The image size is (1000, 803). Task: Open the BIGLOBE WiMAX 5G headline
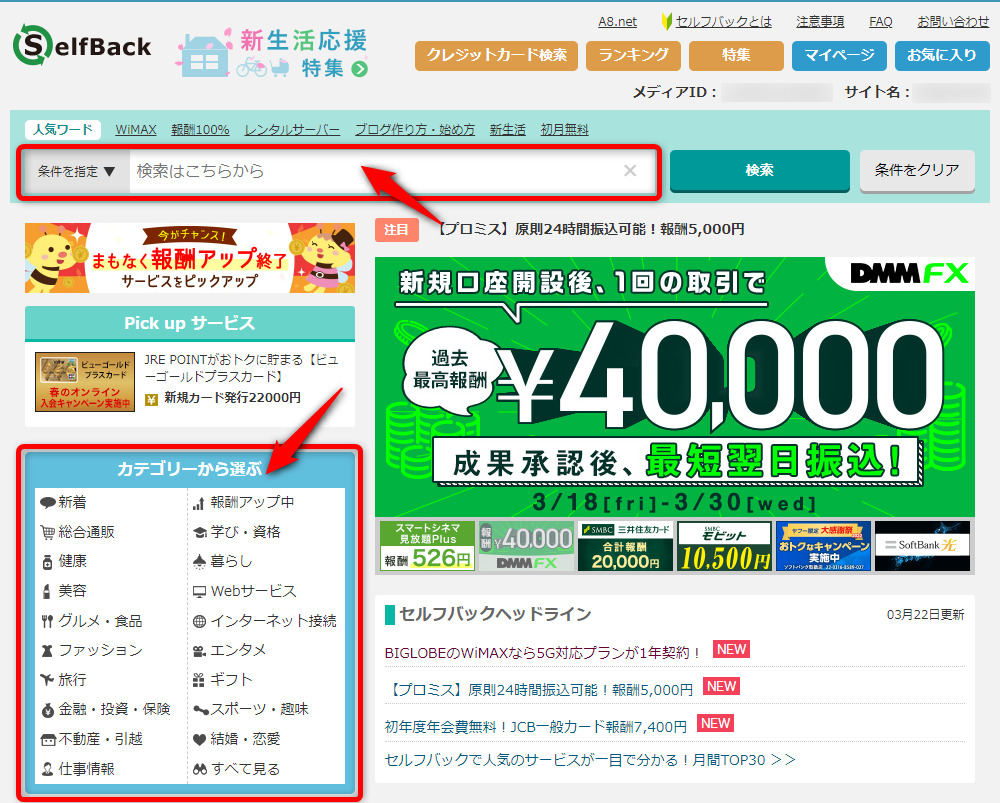(543, 653)
